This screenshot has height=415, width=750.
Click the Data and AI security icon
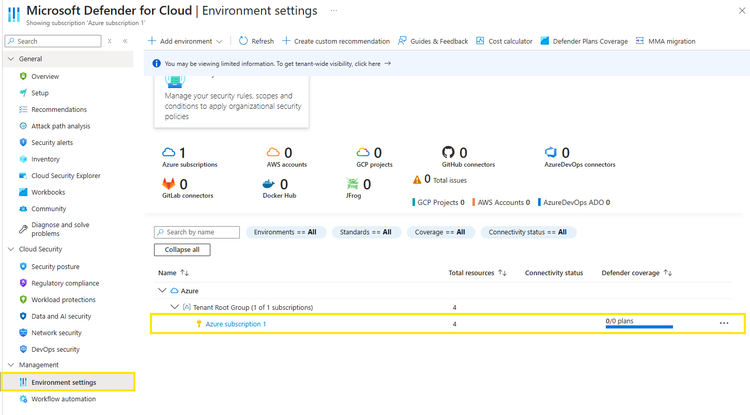click(x=23, y=316)
